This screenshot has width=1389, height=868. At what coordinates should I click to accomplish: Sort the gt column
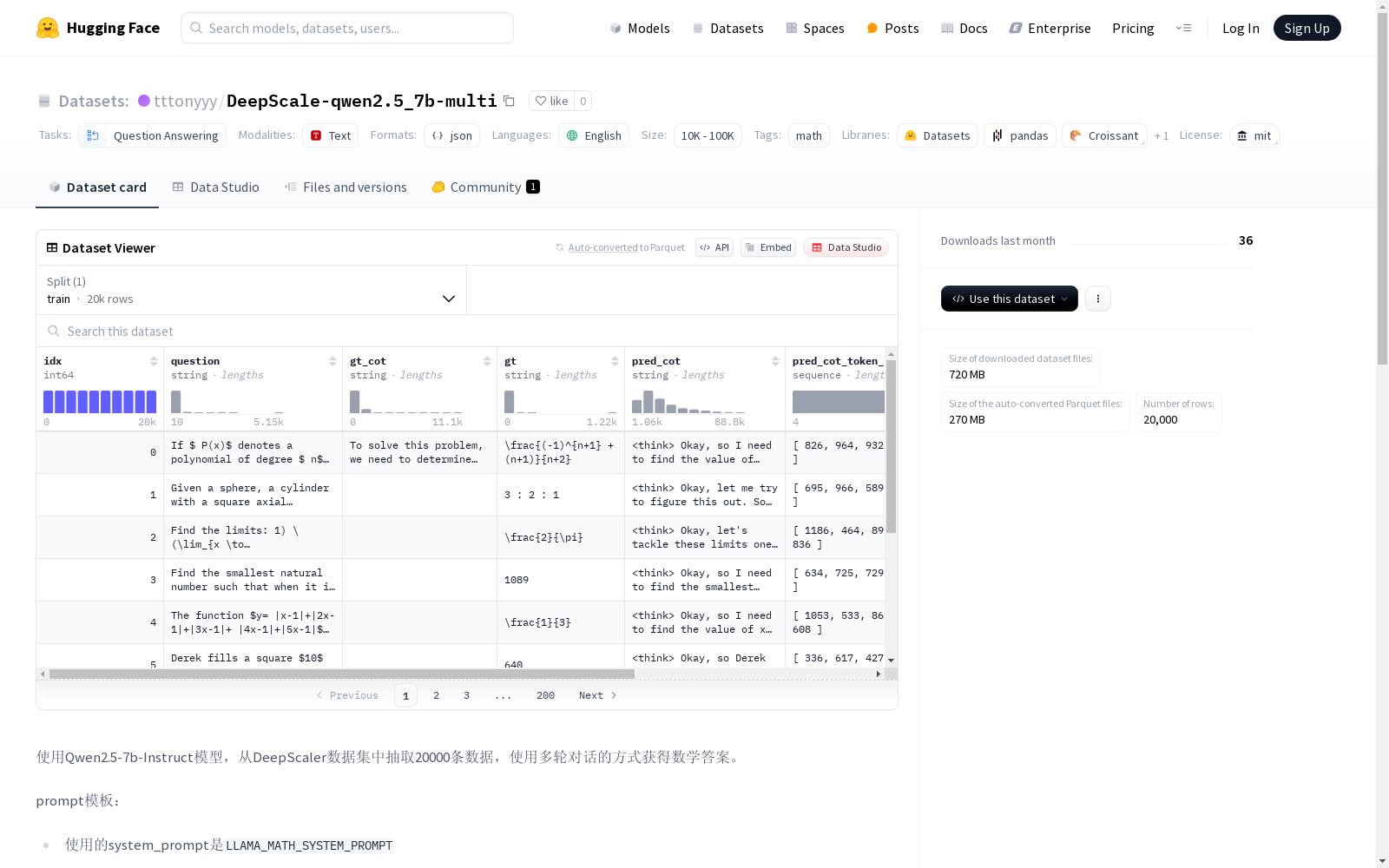click(x=615, y=361)
